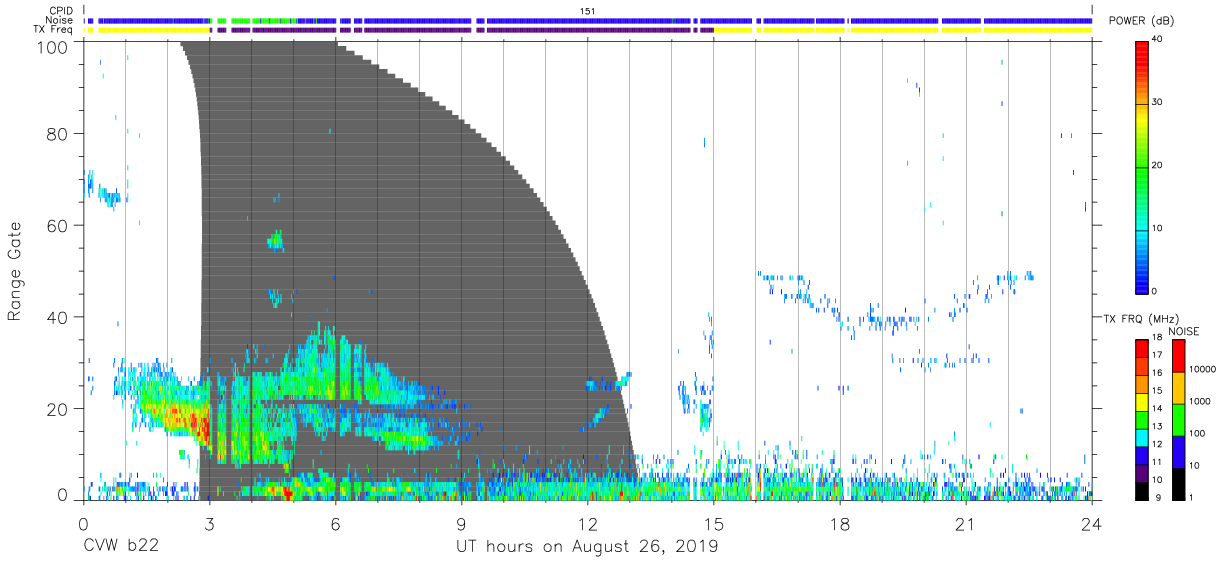Viewport: 1228px width, 567px height.
Task: Click the Range Gate tick label '80'
Action: click(59, 133)
